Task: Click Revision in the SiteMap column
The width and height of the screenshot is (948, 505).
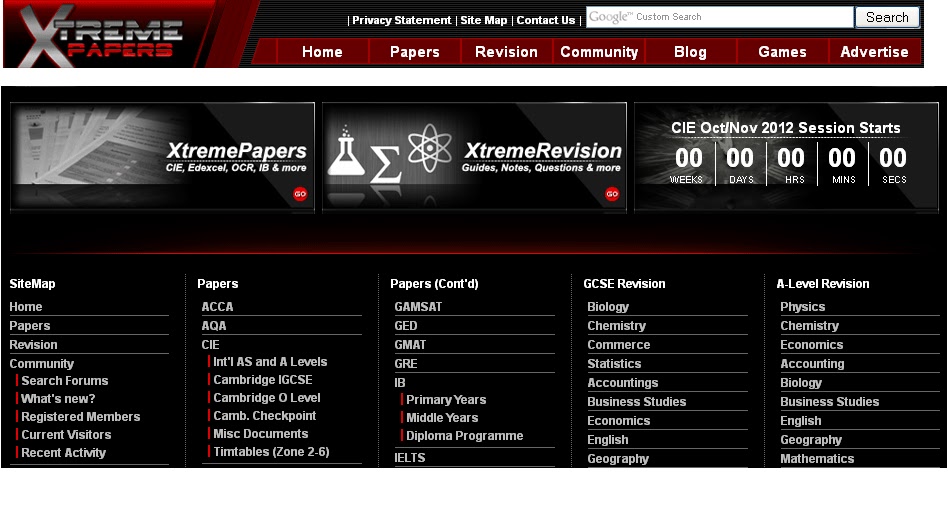Action: click(33, 345)
